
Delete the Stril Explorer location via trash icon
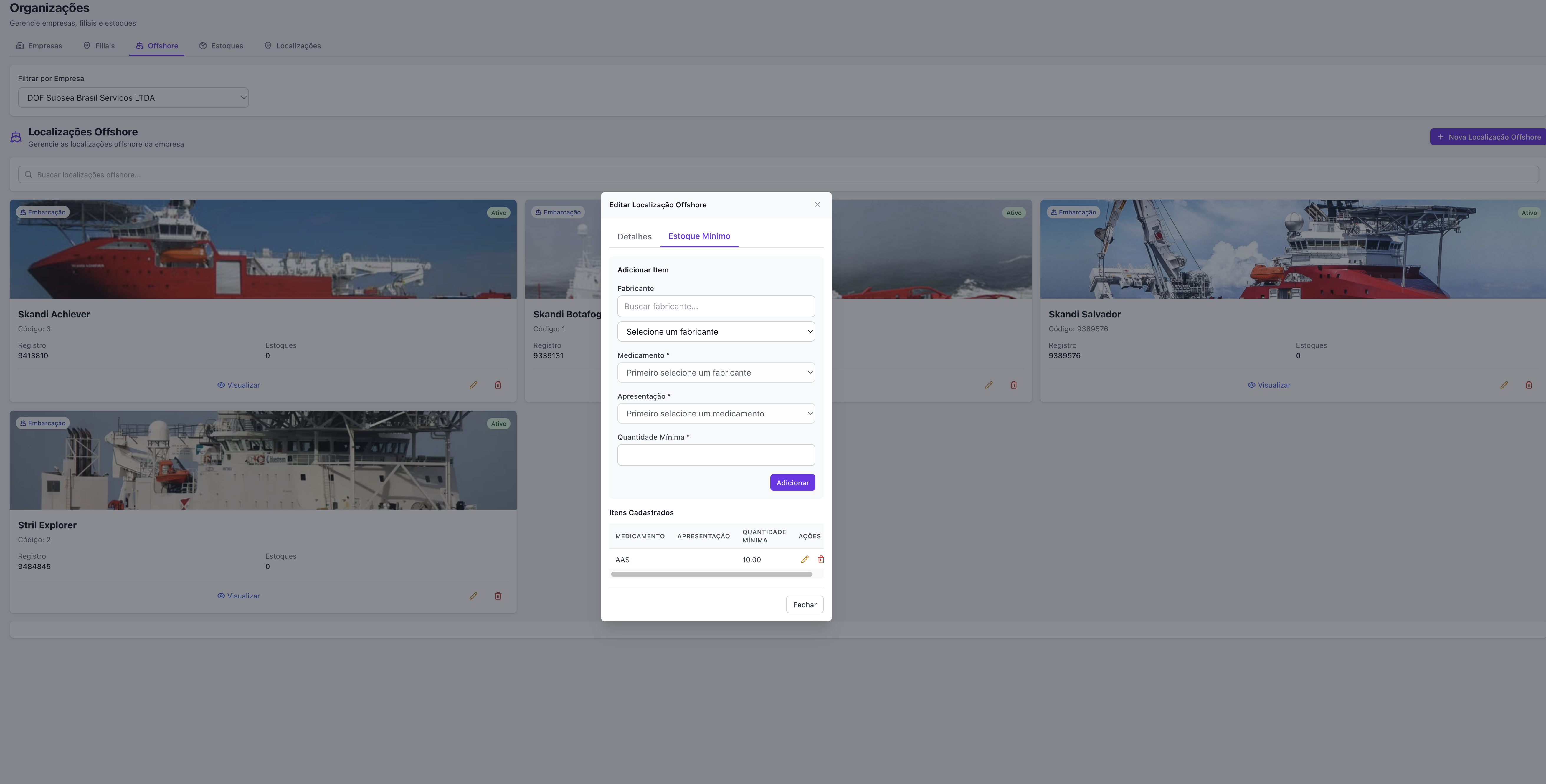(x=498, y=595)
